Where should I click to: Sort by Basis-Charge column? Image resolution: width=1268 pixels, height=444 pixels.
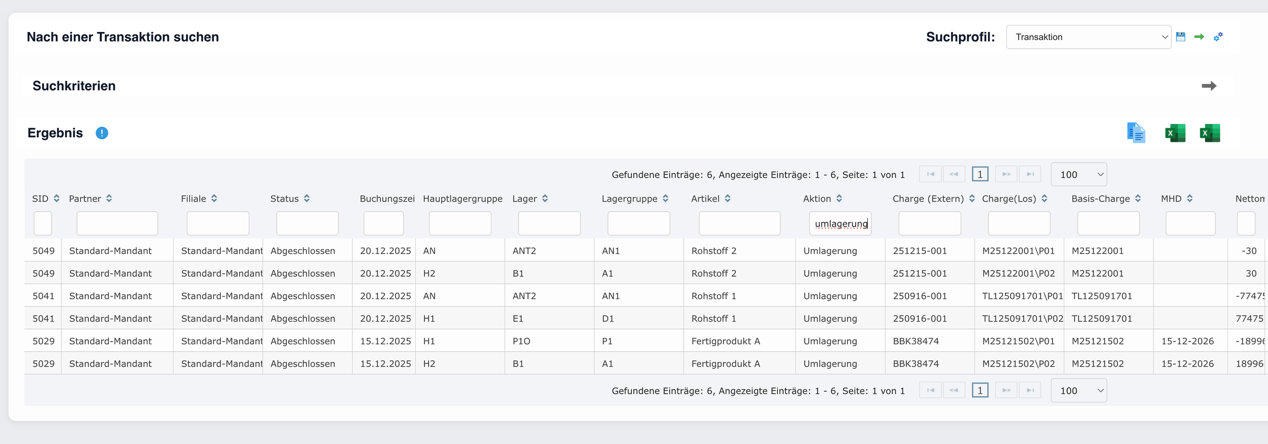pos(1138,199)
